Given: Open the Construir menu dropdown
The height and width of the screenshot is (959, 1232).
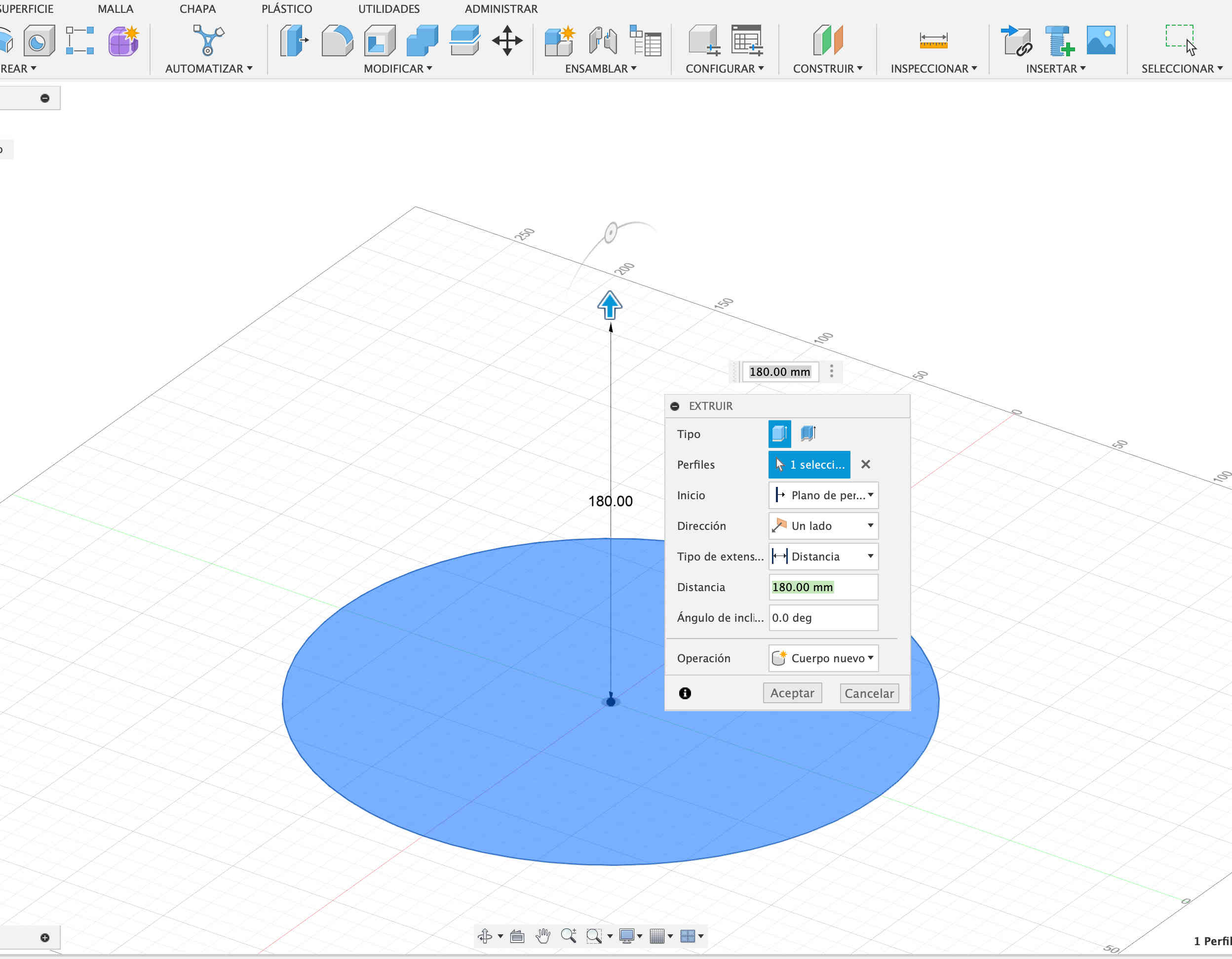Looking at the screenshot, I should (828, 68).
